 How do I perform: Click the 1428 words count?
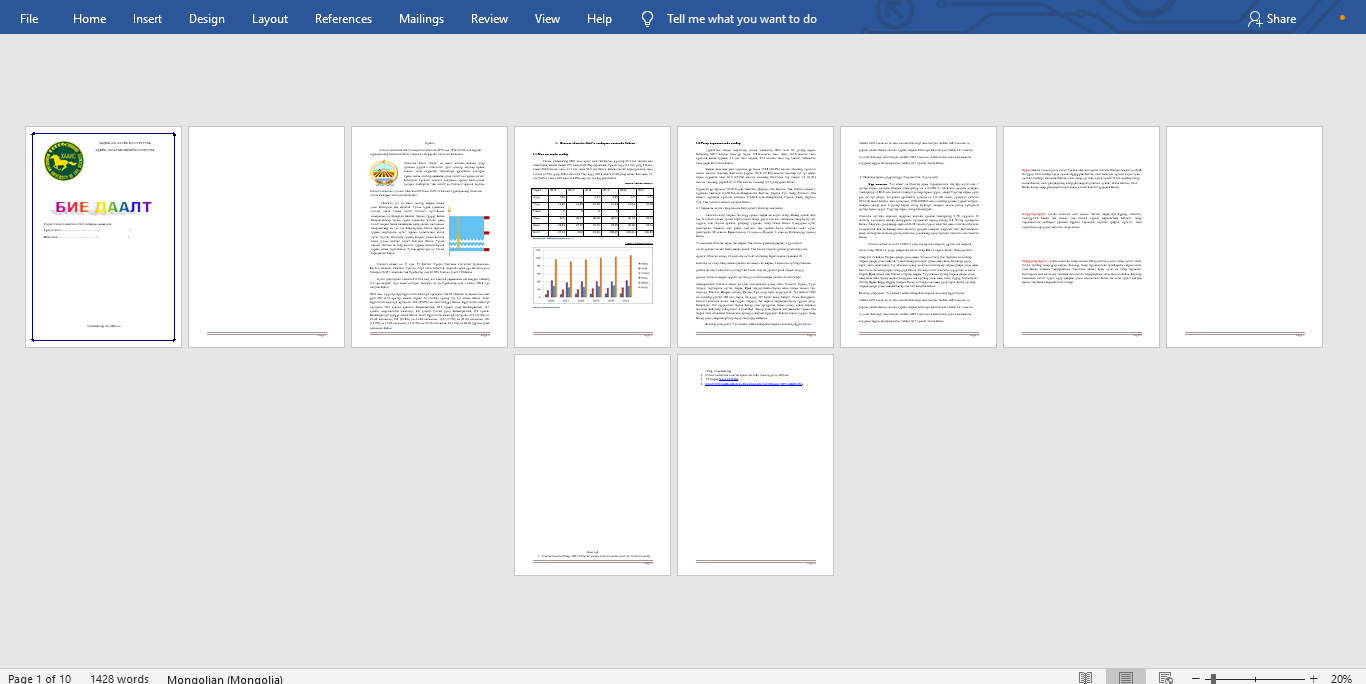(119, 678)
